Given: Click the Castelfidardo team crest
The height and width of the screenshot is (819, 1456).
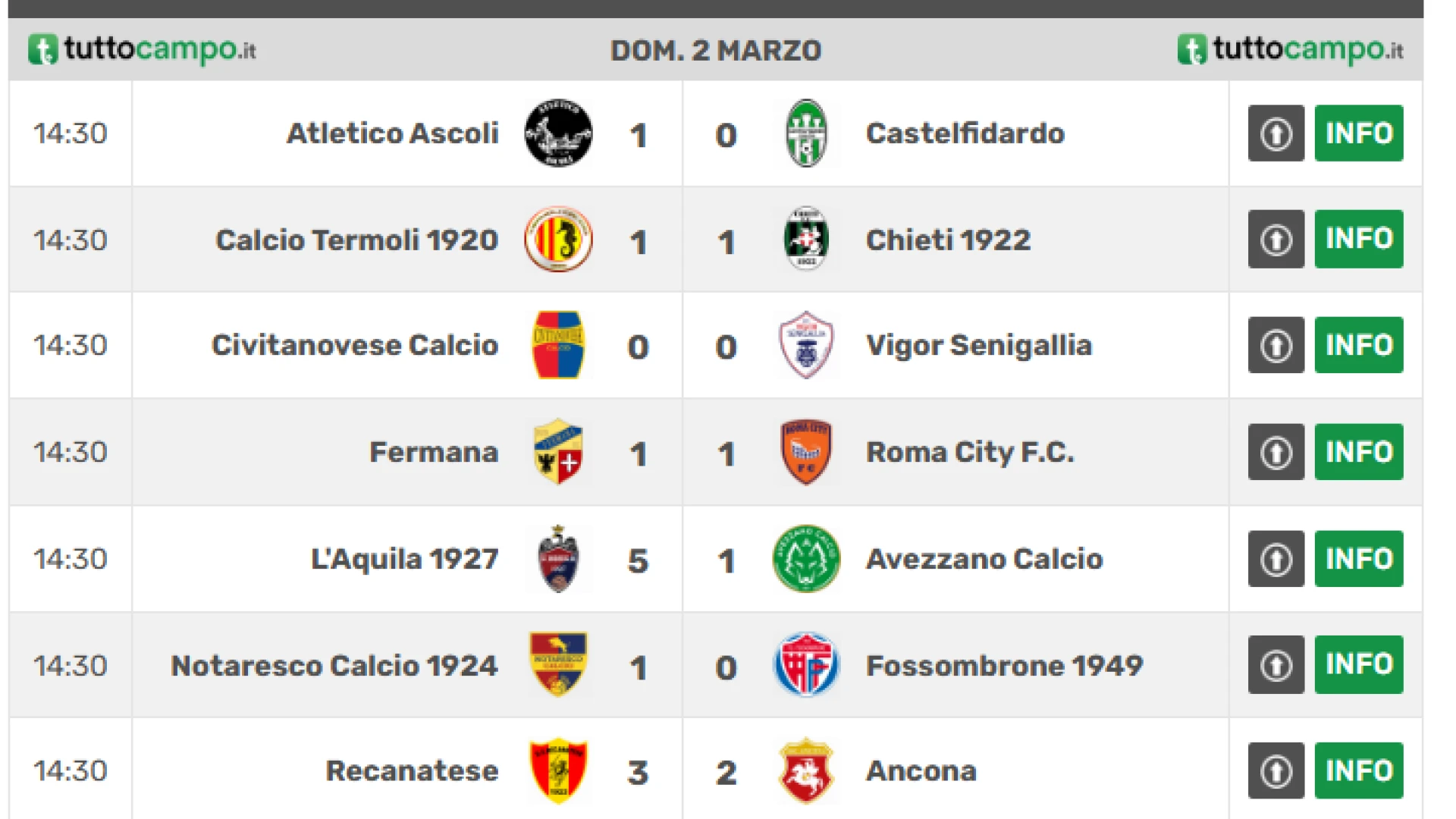Looking at the screenshot, I should [x=806, y=133].
